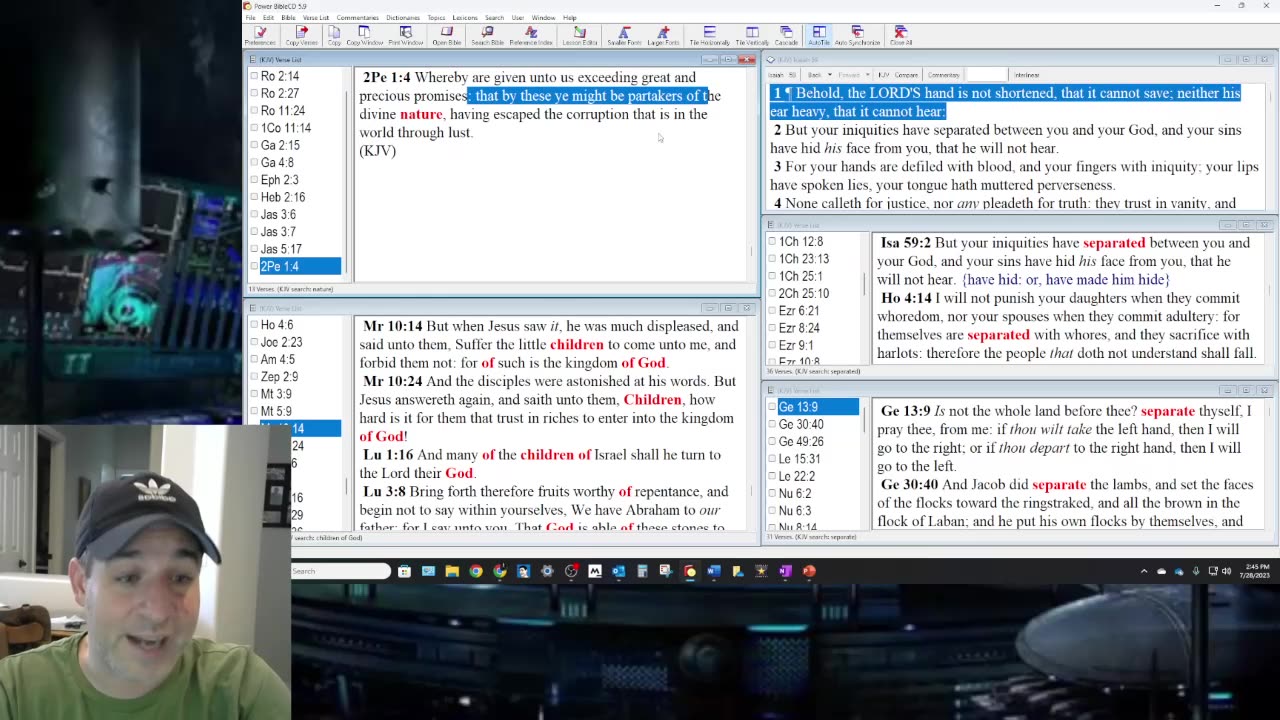This screenshot has height=720, width=1280.
Task: Open the File menu
Action: (251, 18)
